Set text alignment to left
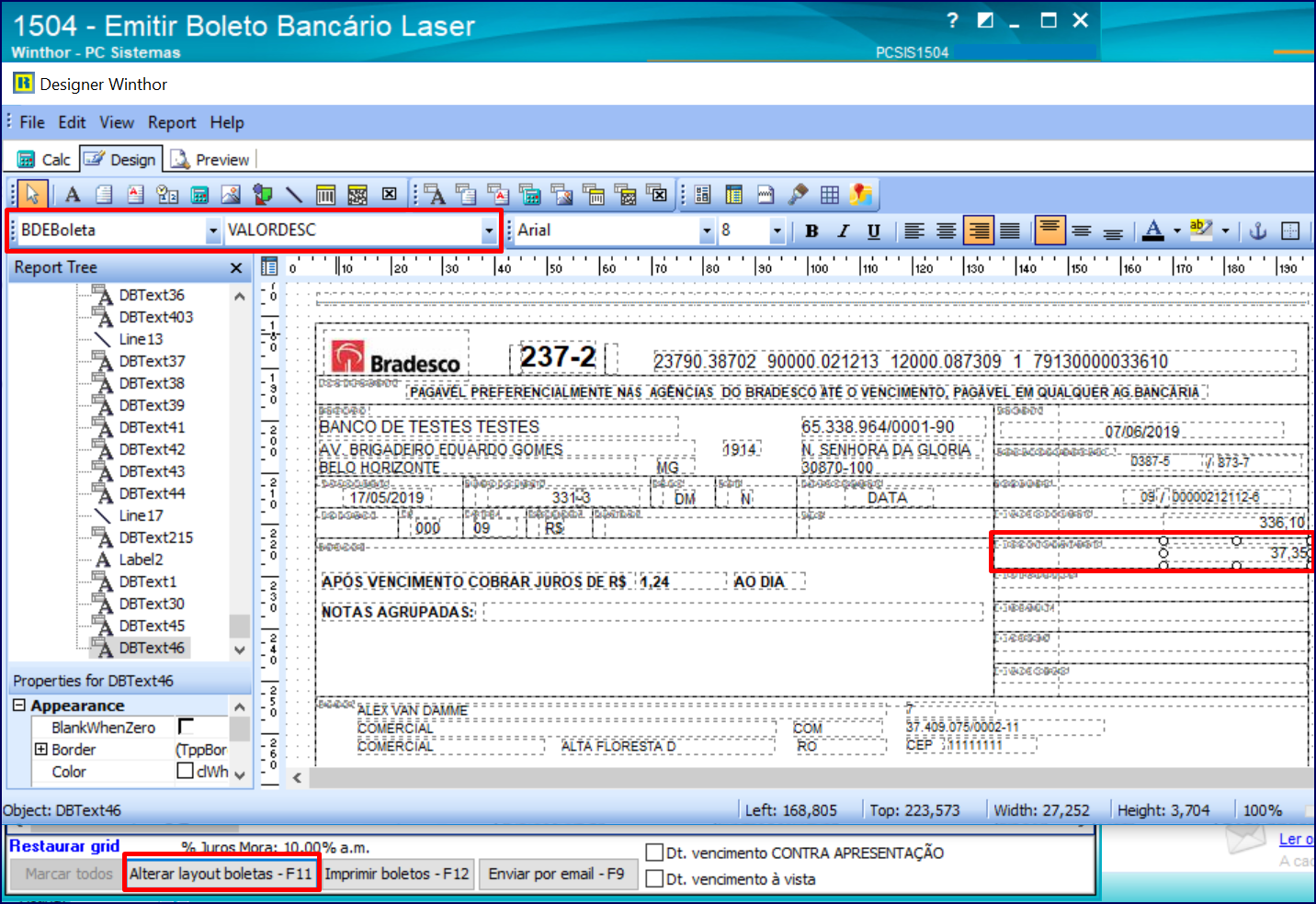 [x=914, y=231]
